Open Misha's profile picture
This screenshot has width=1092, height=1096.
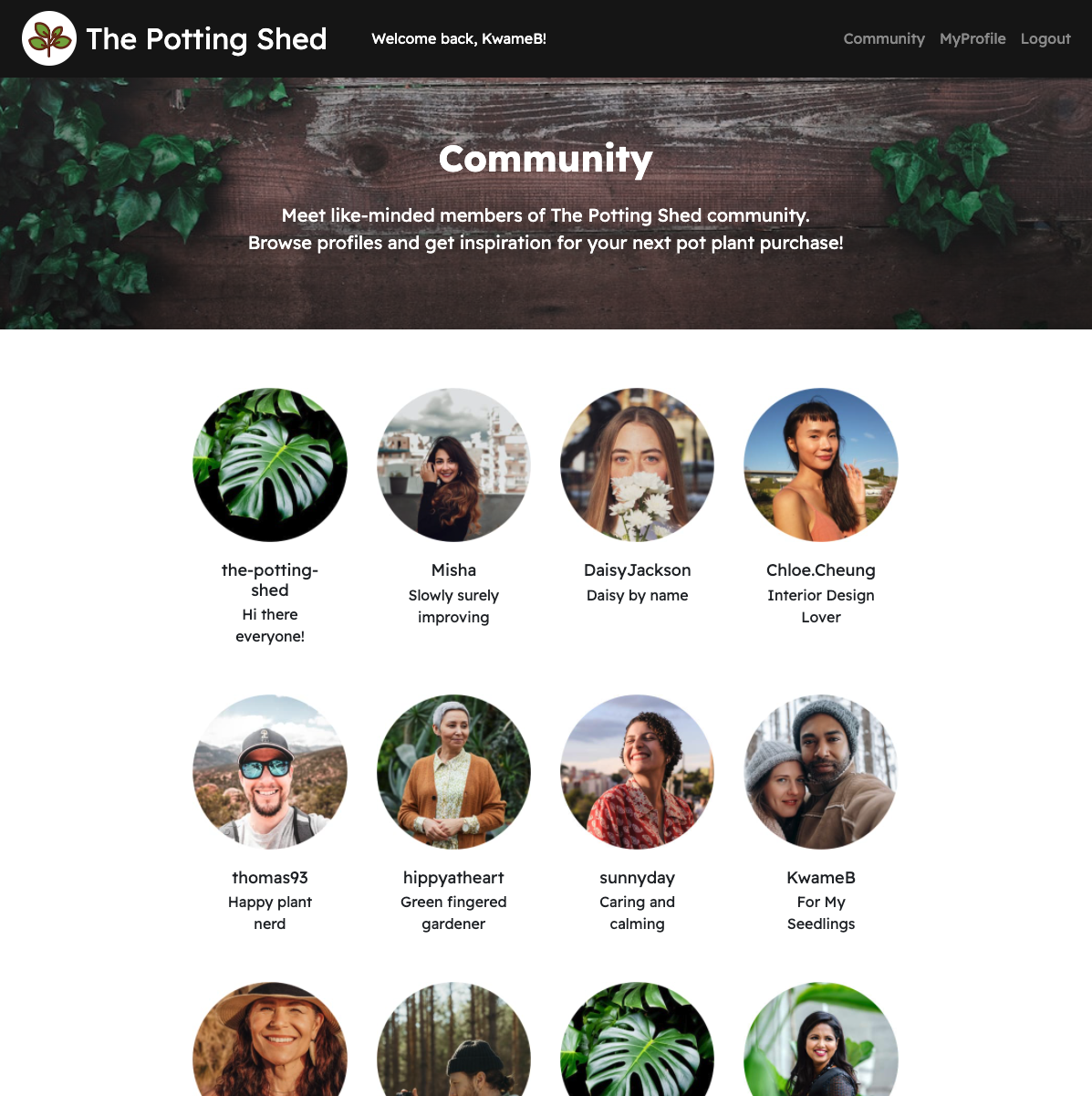pyautogui.click(x=453, y=465)
